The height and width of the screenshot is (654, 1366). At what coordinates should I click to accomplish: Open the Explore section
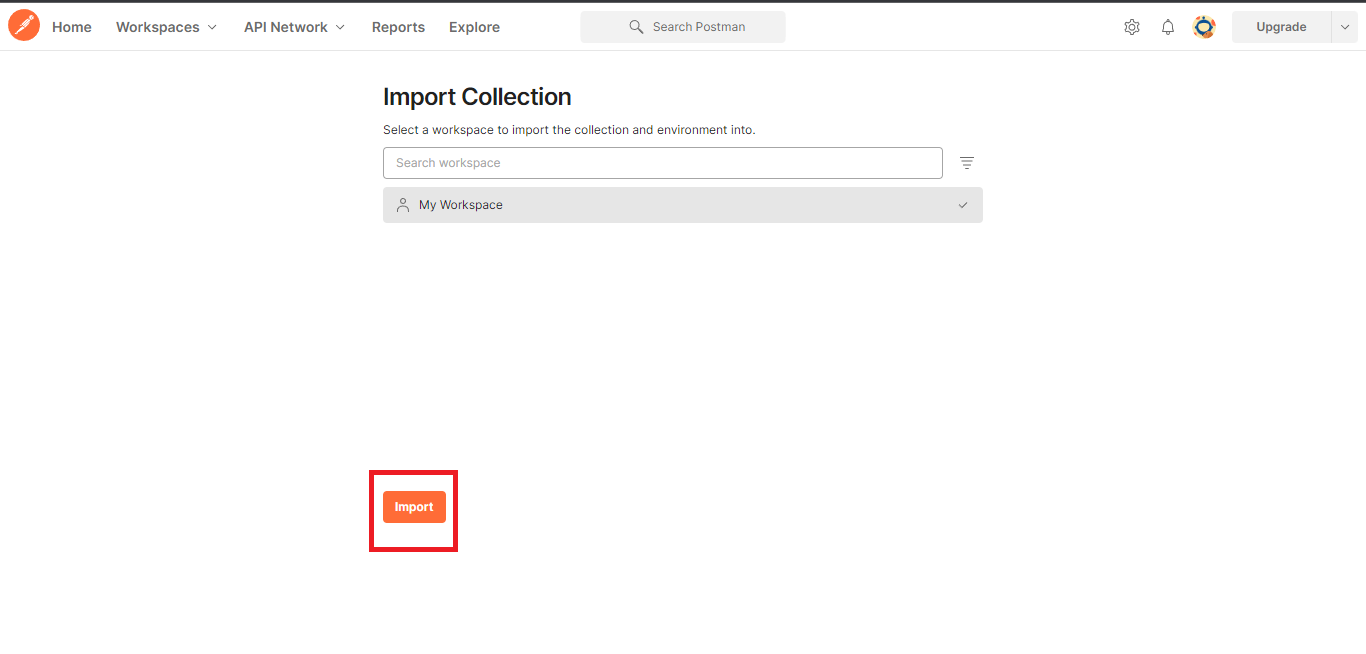474,27
